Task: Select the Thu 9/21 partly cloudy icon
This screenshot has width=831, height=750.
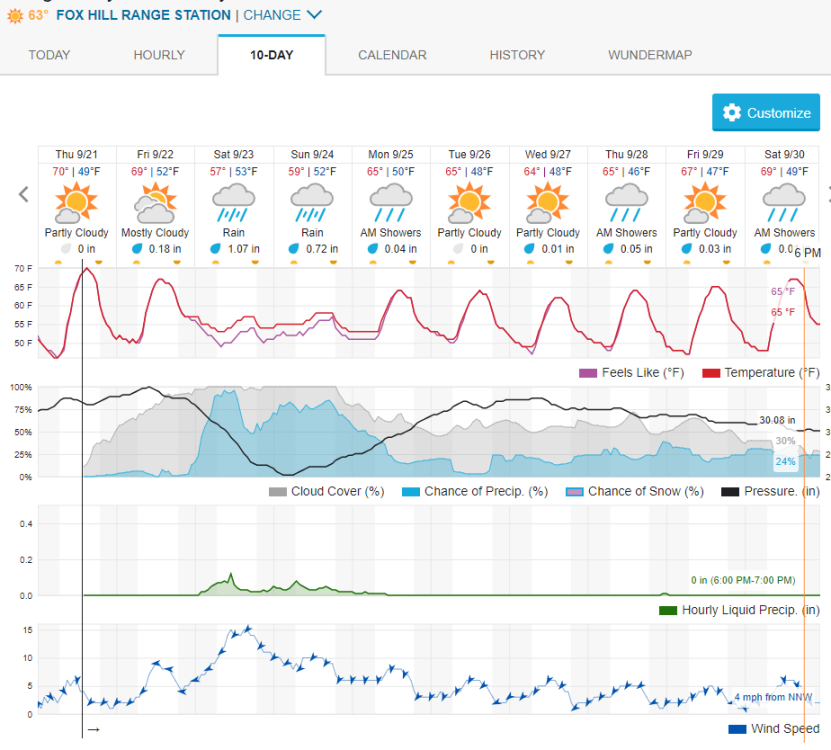Action: click(76, 202)
